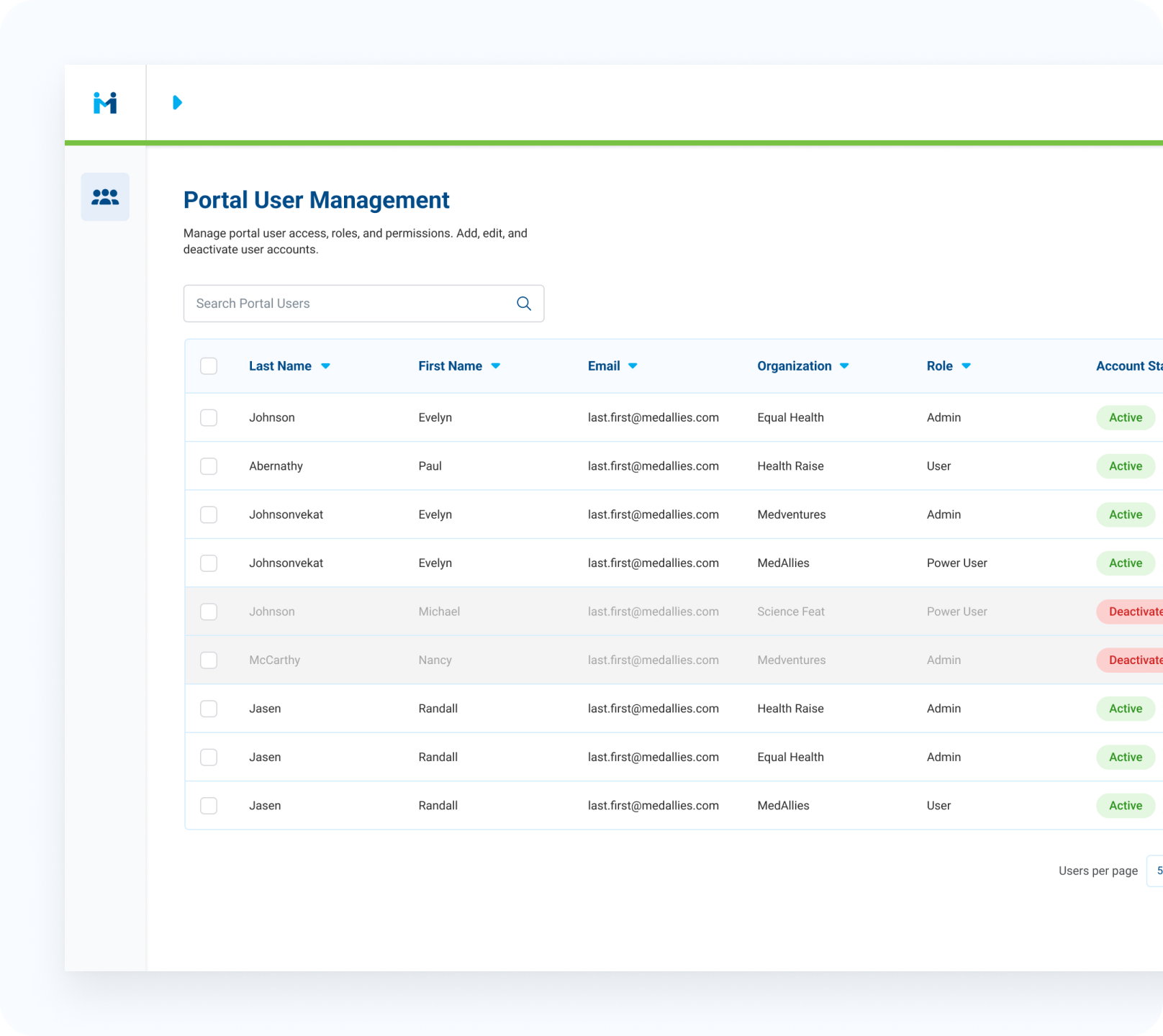
Task: Toggle the select-all header checkbox
Action: 209,366
